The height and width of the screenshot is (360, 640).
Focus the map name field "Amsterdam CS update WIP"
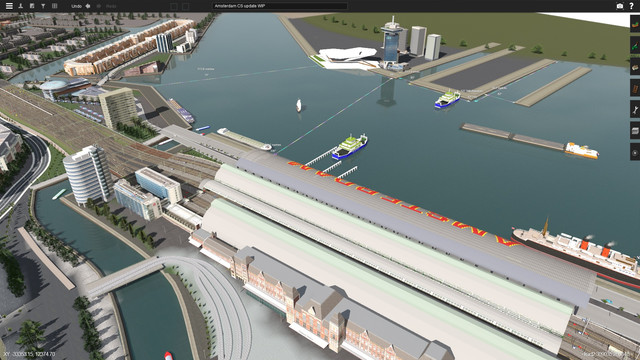point(280,6)
